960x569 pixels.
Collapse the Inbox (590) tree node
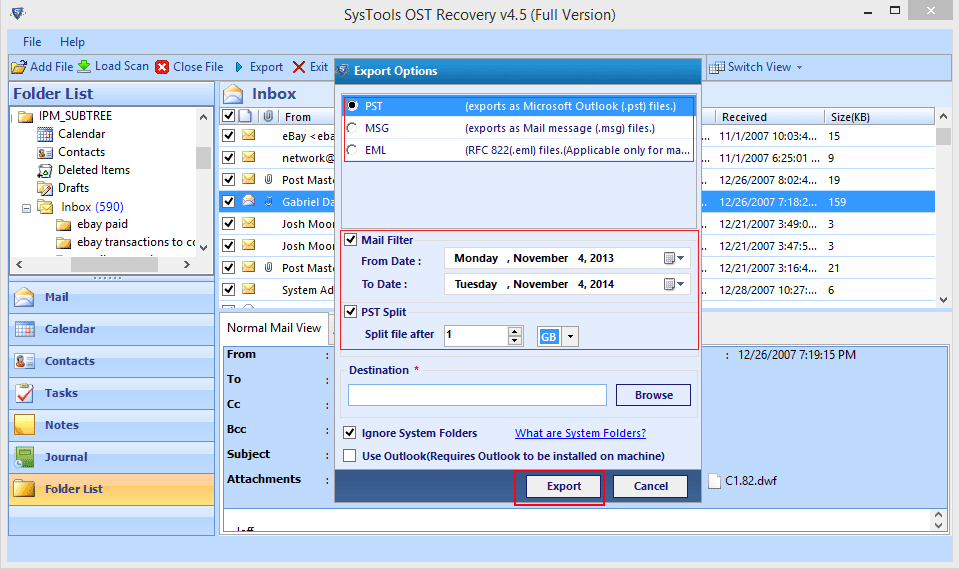26,208
